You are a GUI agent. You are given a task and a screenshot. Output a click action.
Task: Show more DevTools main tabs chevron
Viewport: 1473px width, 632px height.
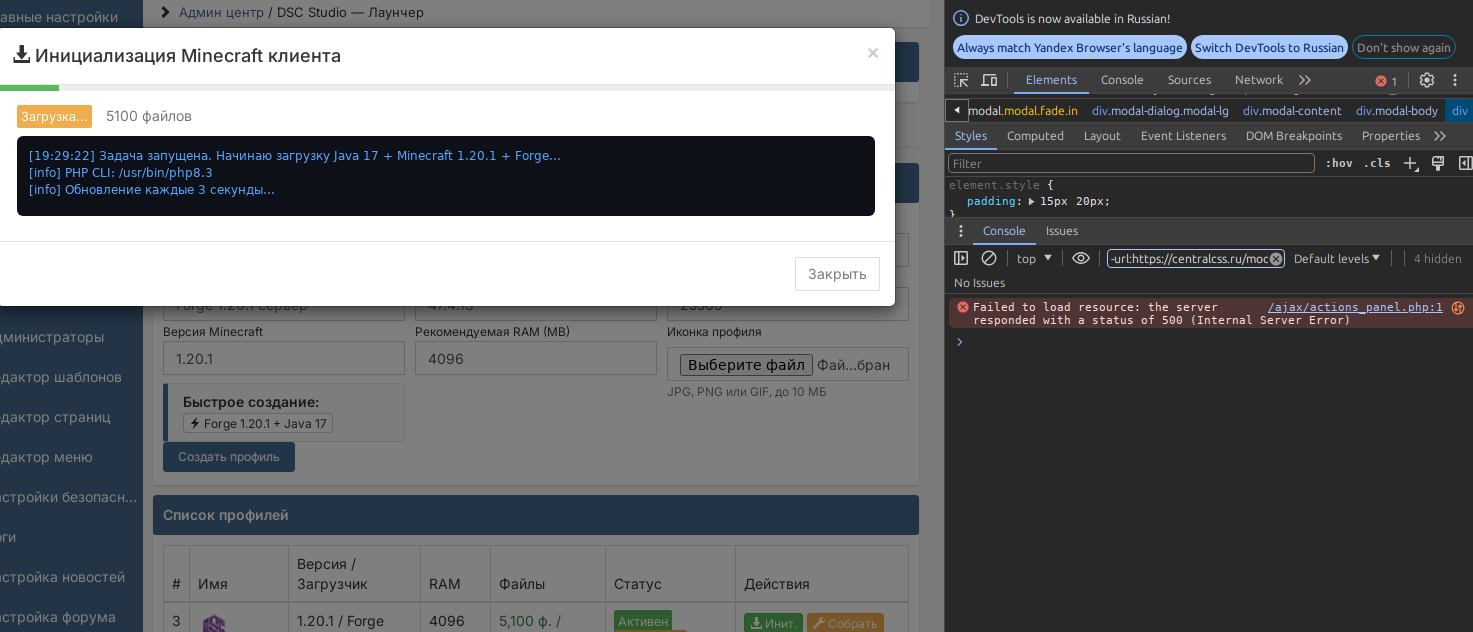pos(1305,80)
